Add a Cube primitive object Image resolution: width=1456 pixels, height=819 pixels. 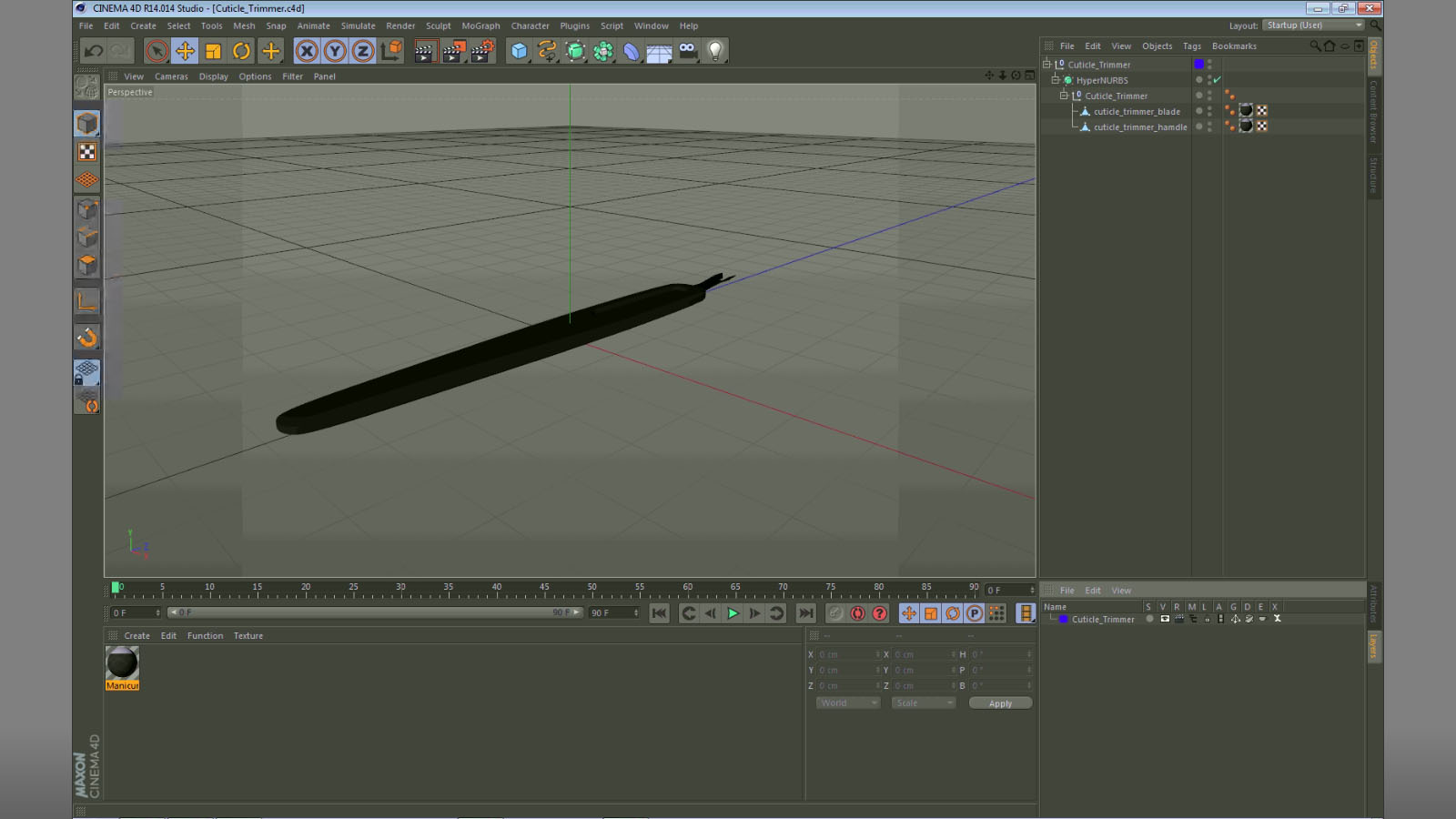pos(519,51)
